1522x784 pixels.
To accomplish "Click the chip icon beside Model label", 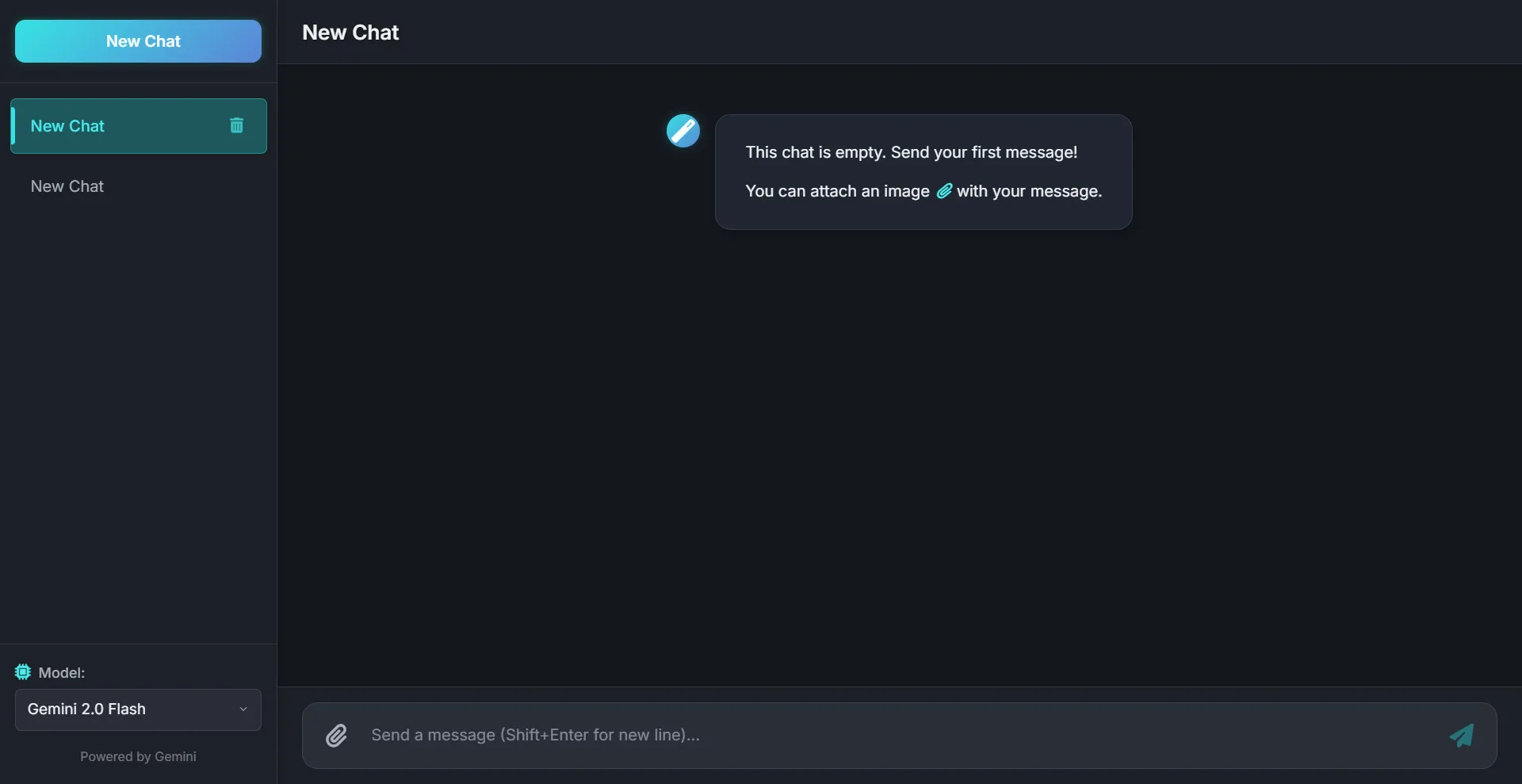I will (23, 672).
